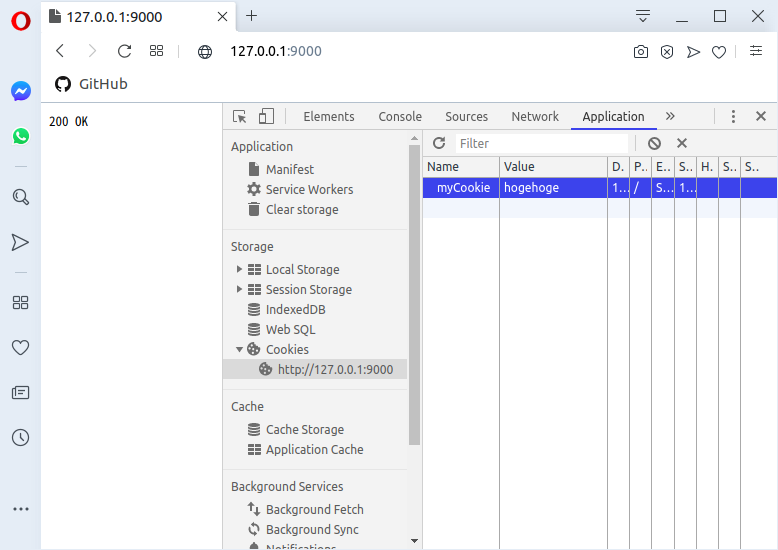Open Service Workers item

310,190
